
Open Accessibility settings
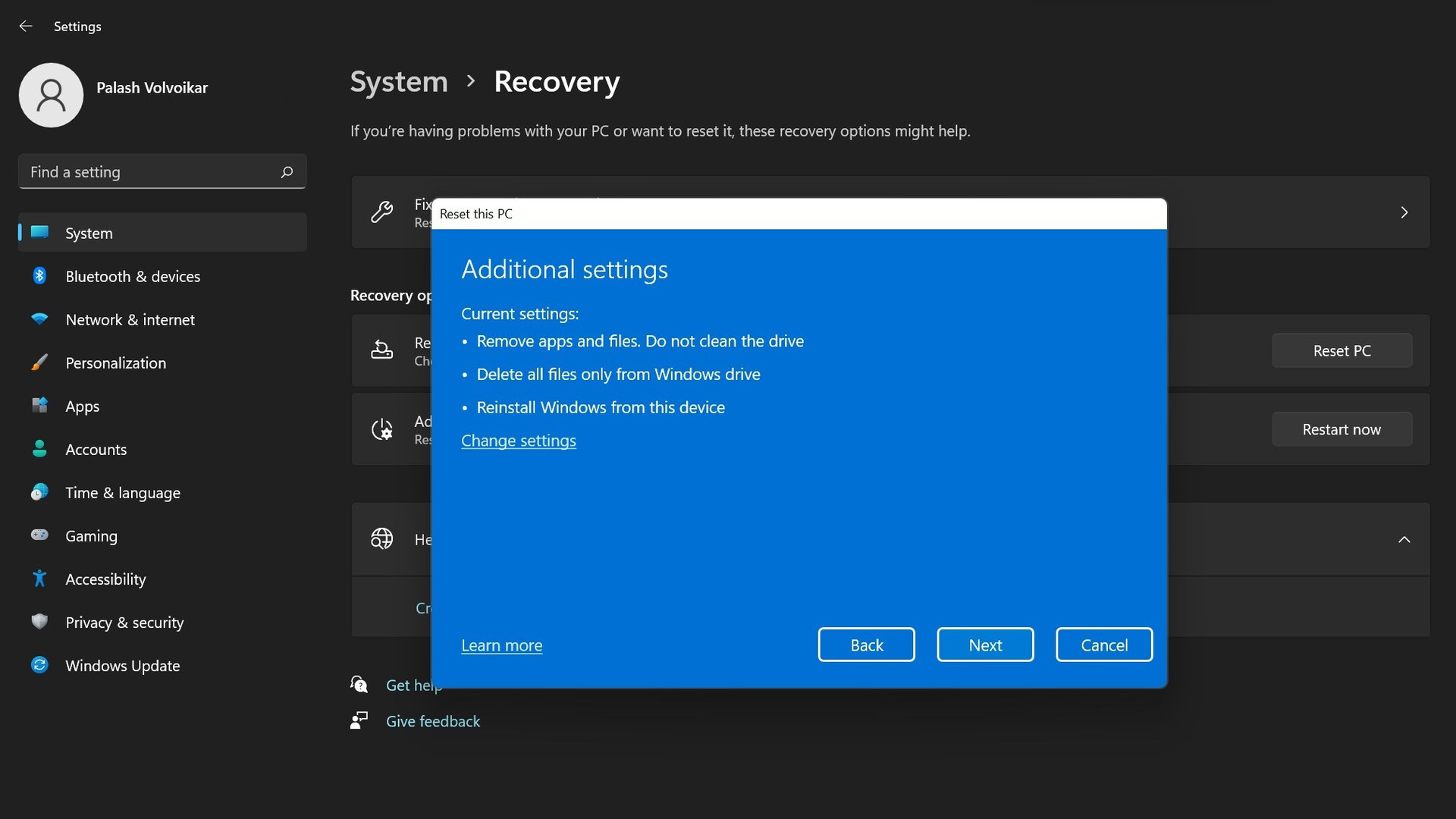tap(105, 579)
